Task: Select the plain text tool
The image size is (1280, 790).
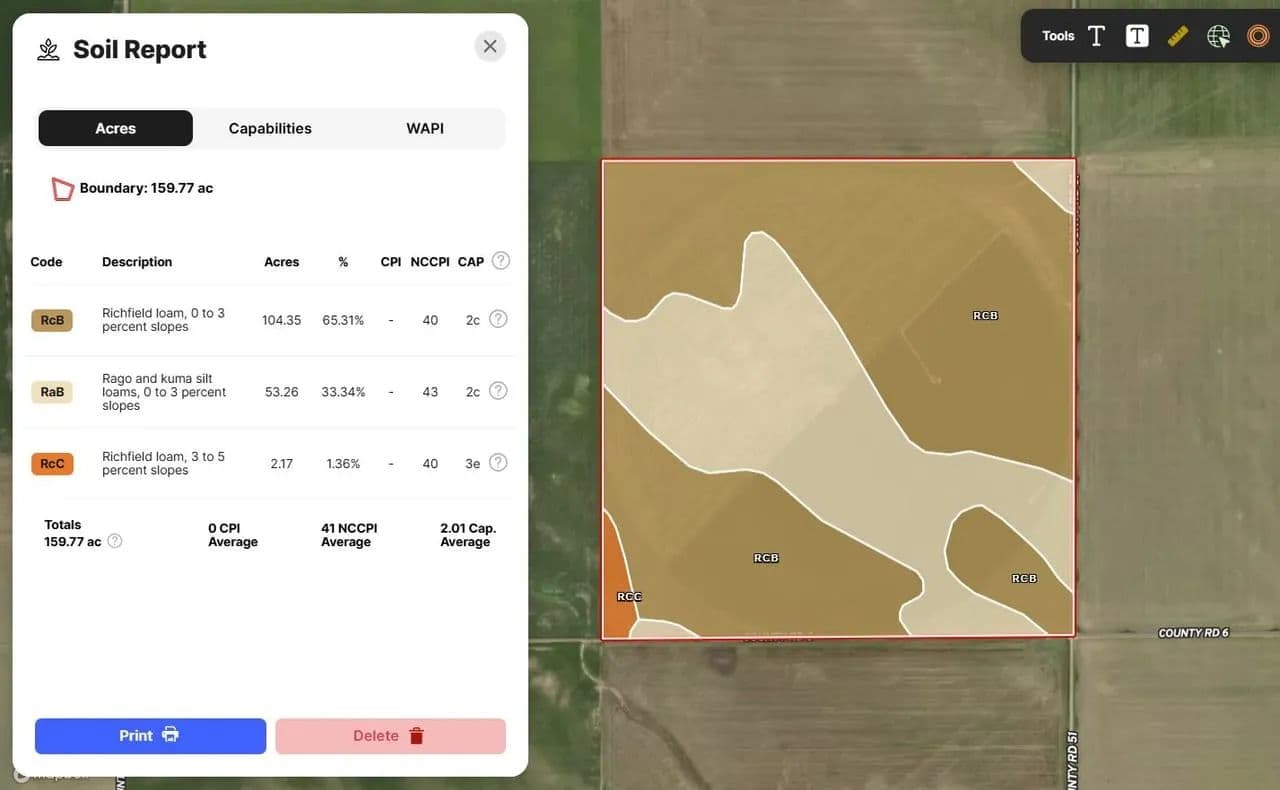Action: pos(1096,36)
